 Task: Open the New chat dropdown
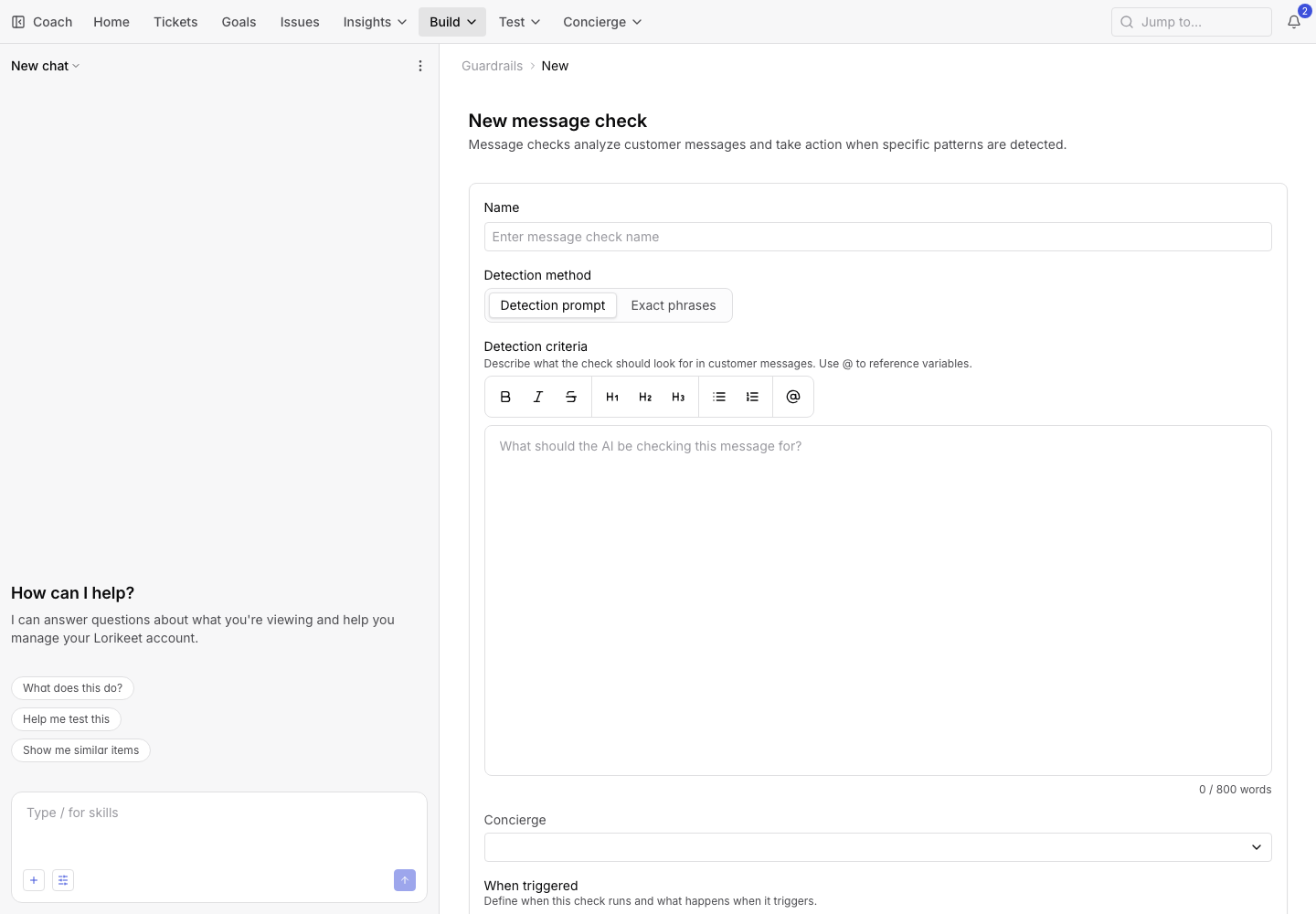46,66
